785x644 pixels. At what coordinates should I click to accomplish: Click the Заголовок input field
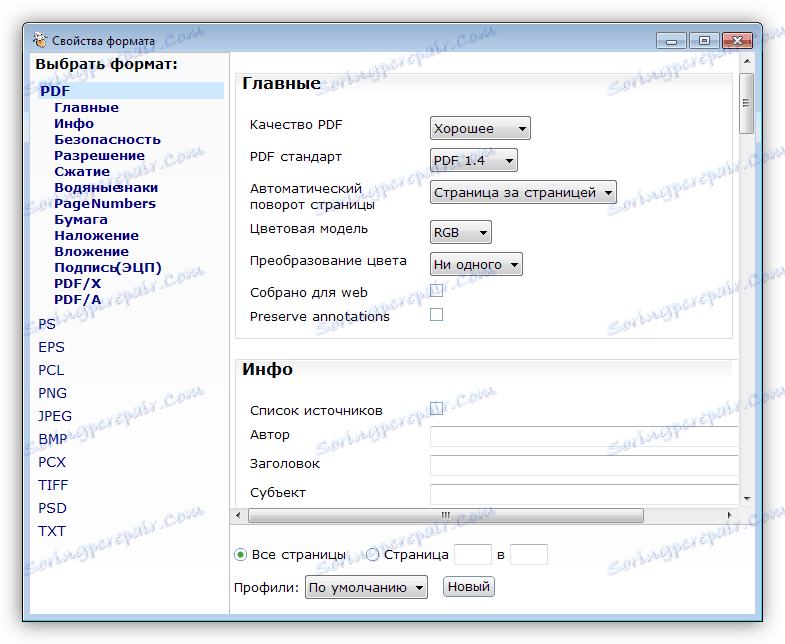[584, 466]
